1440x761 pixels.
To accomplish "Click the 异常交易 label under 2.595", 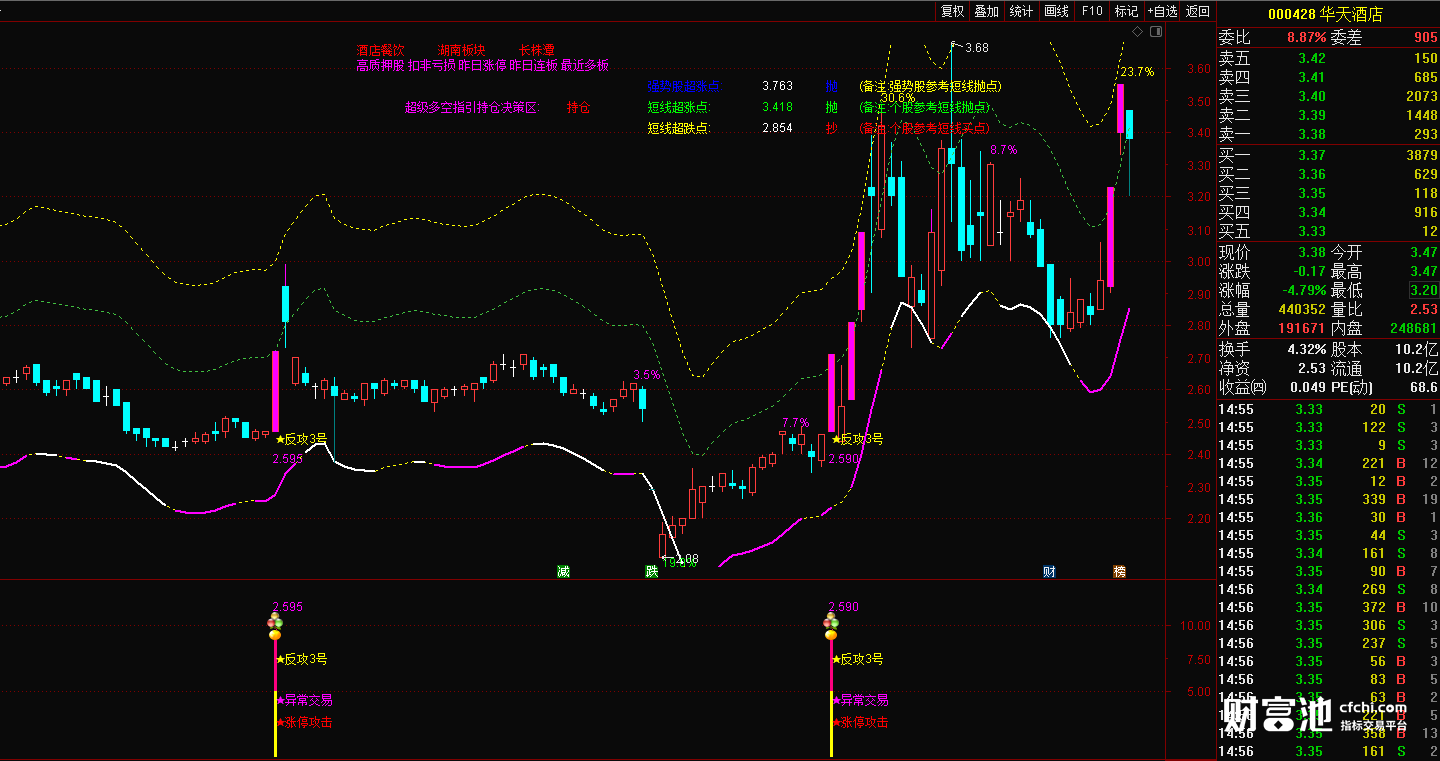I will click(x=304, y=700).
